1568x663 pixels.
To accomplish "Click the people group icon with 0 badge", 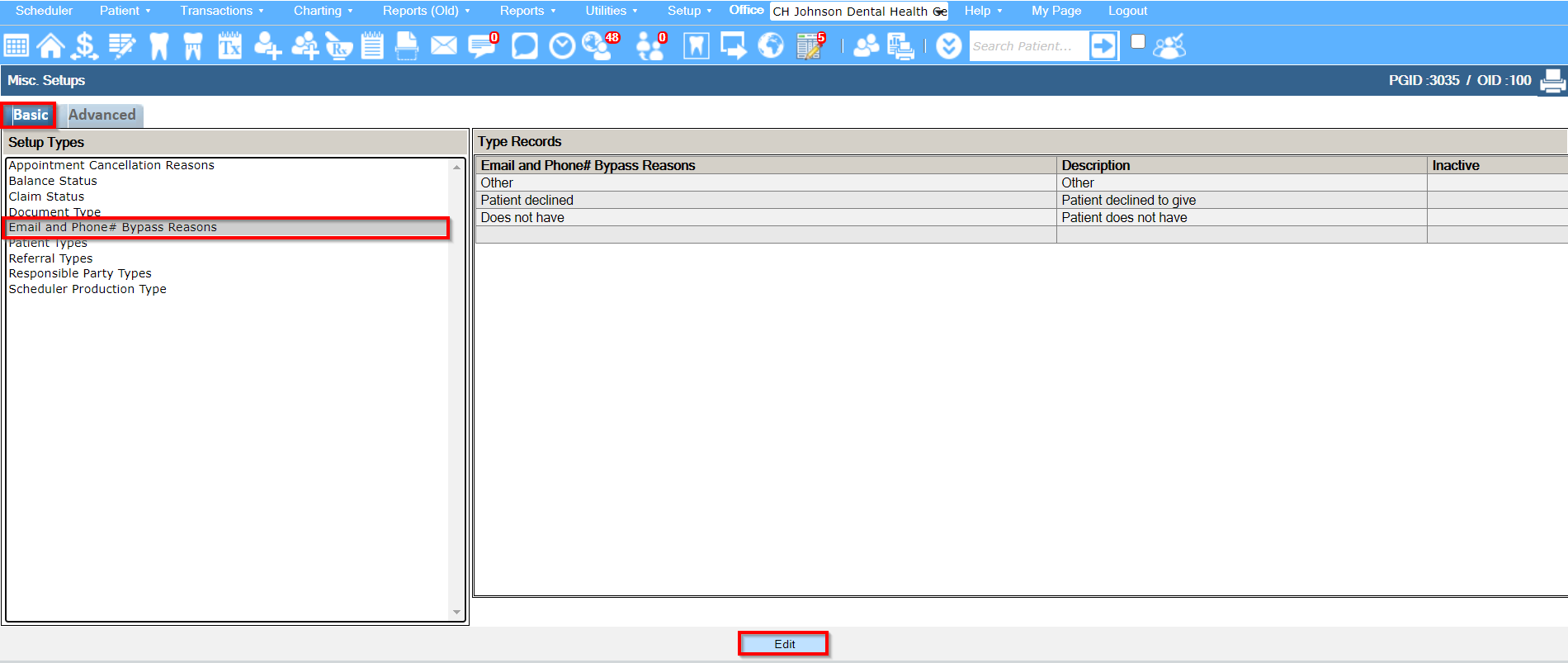I will (651, 45).
